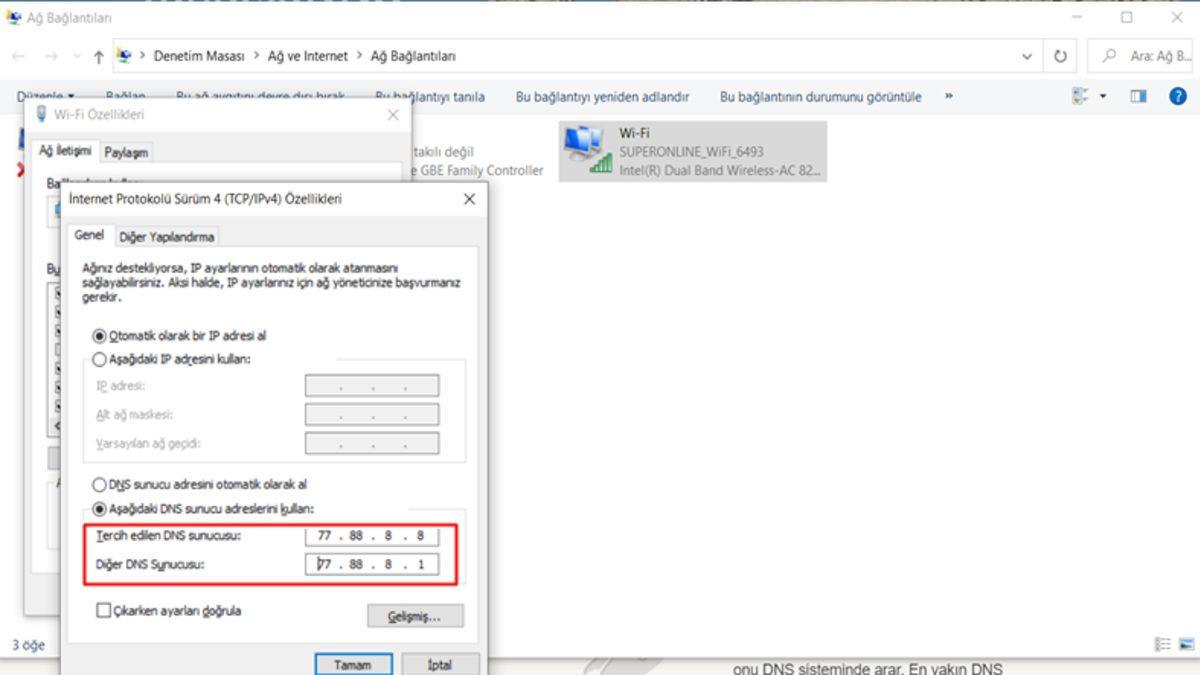1200x675 pixels.
Task: Select 'Aşağıdaki IP adresini kullan' option
Action: coord(99,359)
